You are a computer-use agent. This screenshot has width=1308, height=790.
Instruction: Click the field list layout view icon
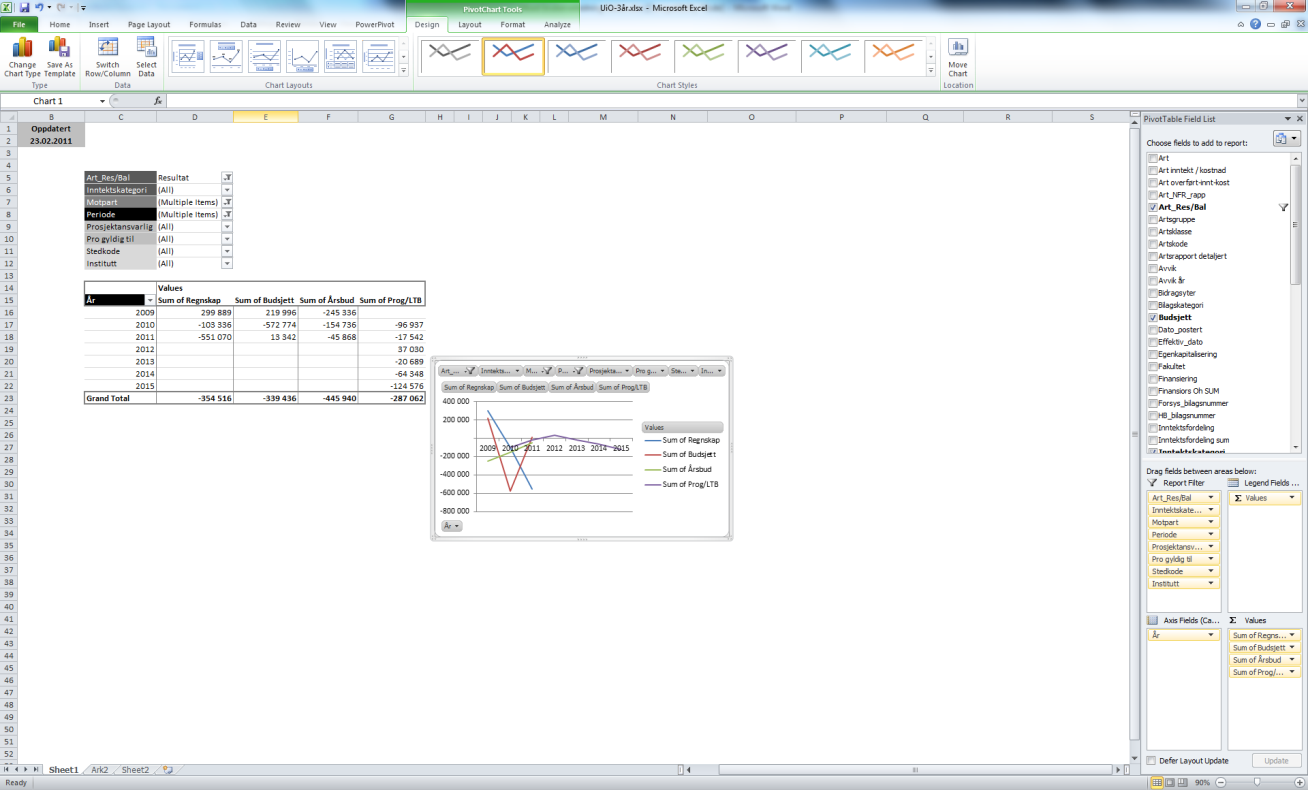[x=1287, y=139]
